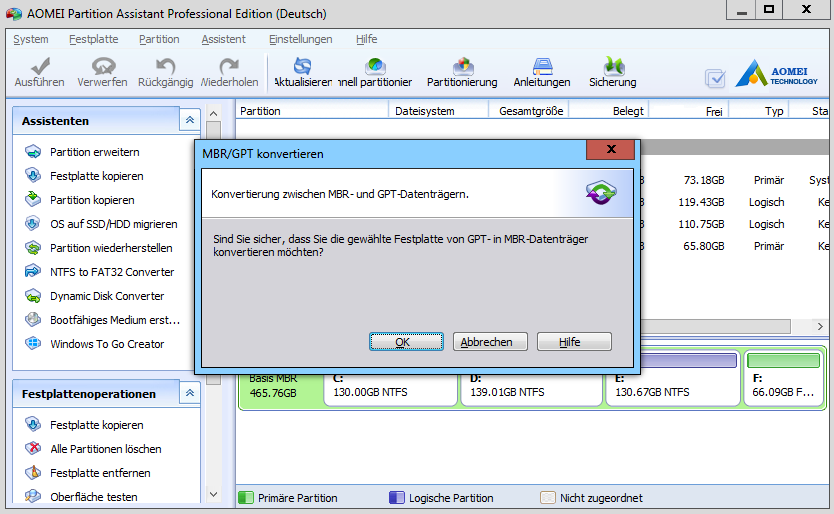
Task: Click the 110.75GB free space cell
Action: point(701,224)
